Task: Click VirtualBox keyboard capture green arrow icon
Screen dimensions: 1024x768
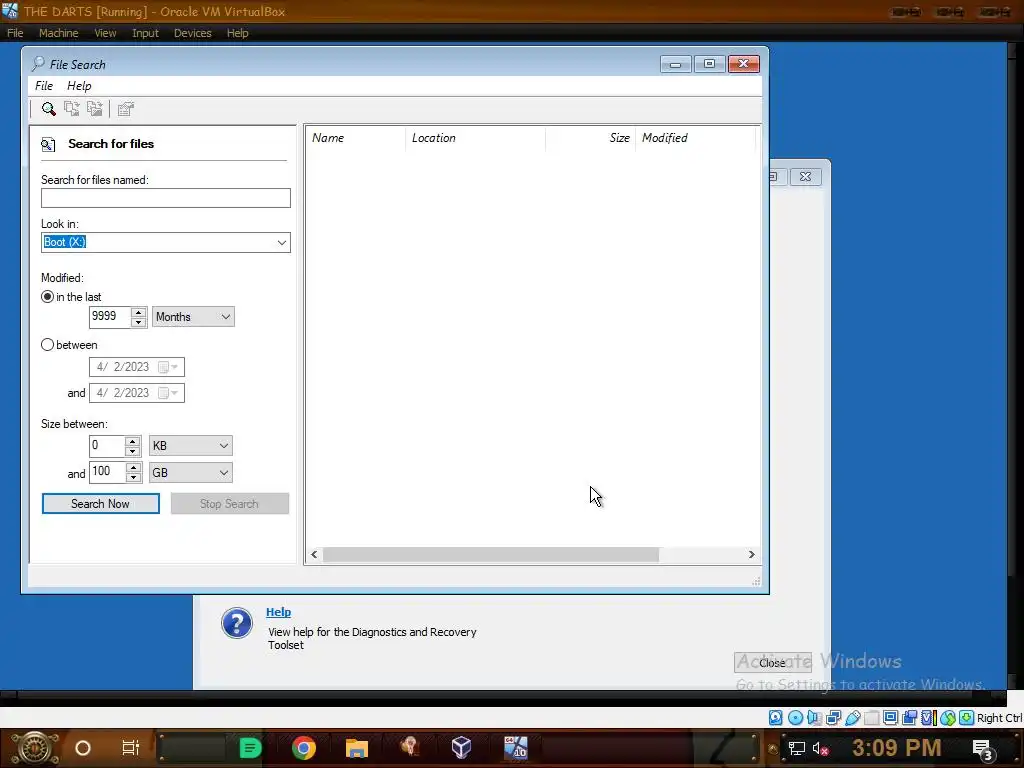Action: pos(967,718)
